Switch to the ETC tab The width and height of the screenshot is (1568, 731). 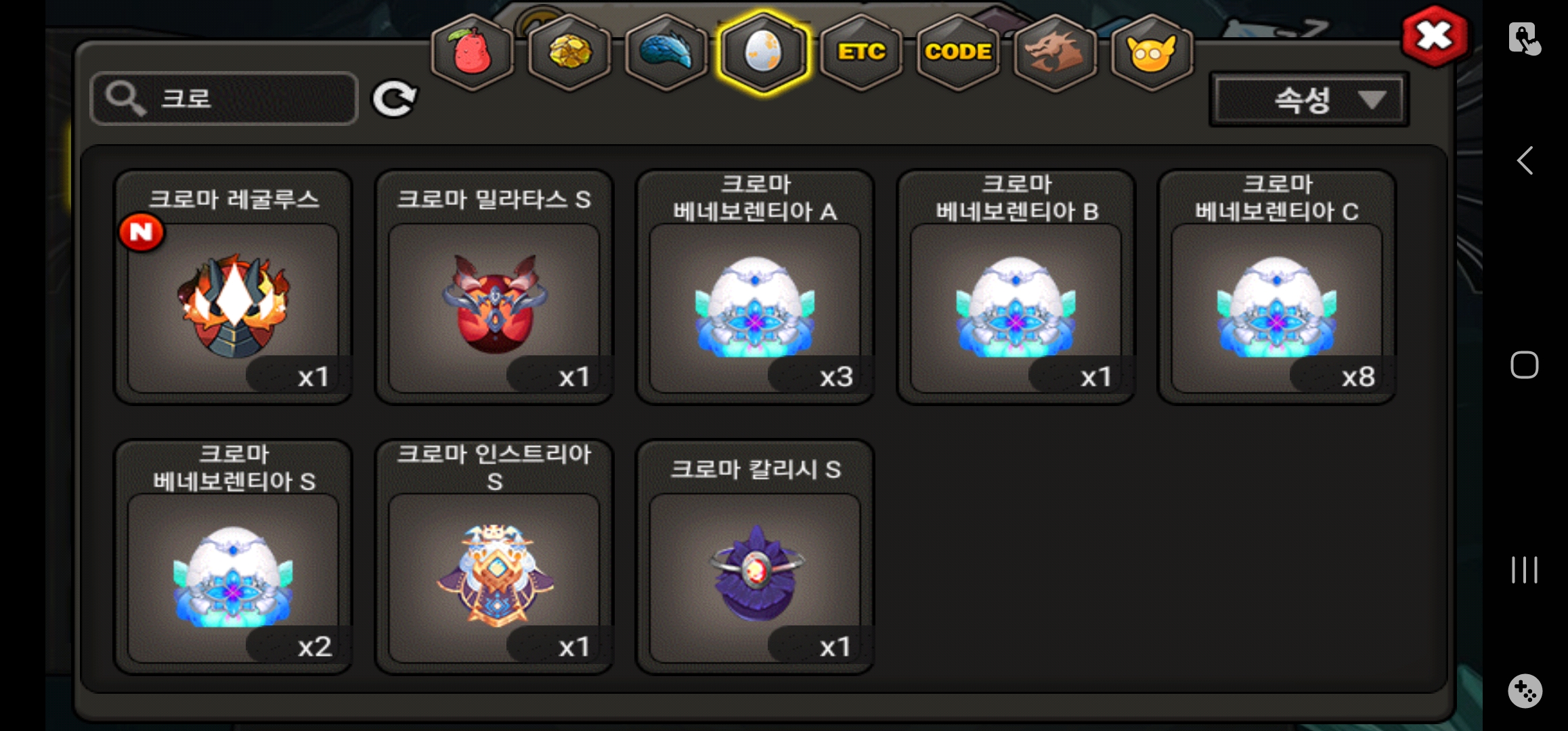click(x=861, y=52)
